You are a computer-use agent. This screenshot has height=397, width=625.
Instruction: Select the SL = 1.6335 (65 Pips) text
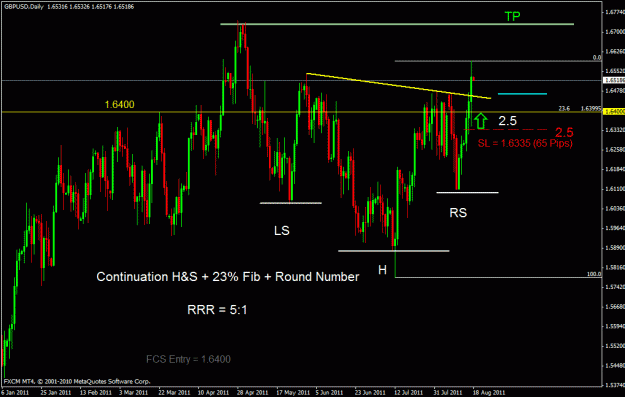pos(525,143)
